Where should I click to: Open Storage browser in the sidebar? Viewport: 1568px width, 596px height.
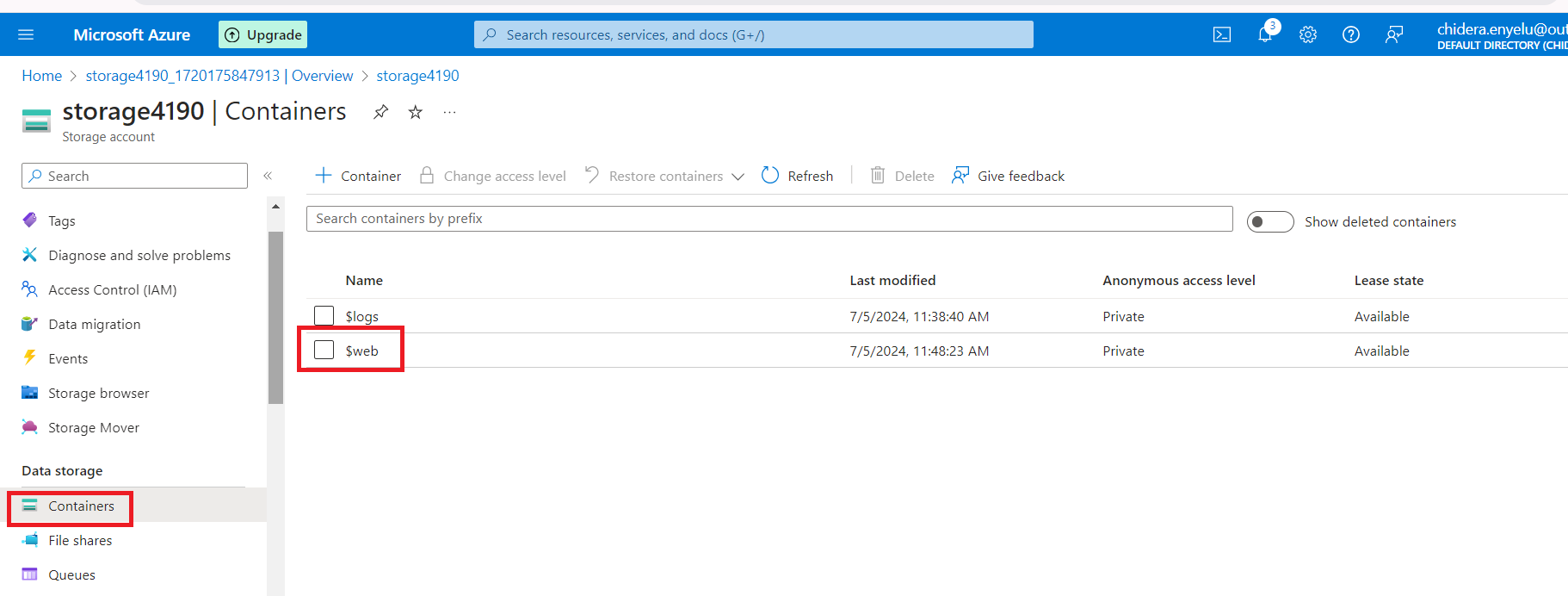[99, 393]
